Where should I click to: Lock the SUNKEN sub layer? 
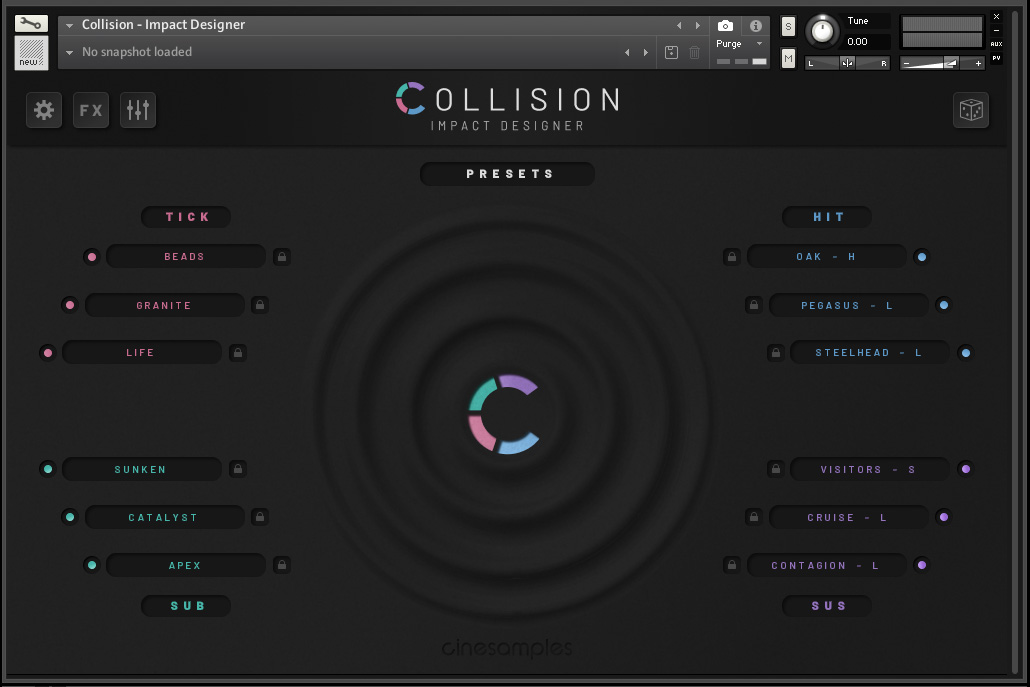click(238, 469)
